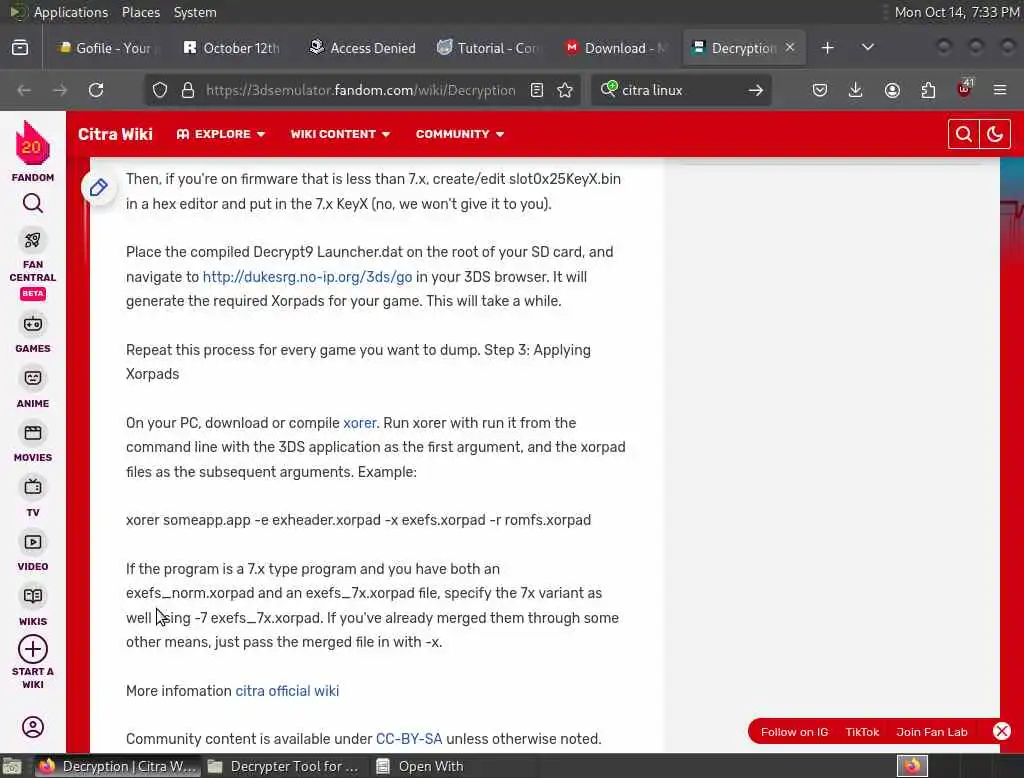The image size is (1024, 778).
Task: Open the CC-BY-SA license link
Action: click(x=409, y=739)
